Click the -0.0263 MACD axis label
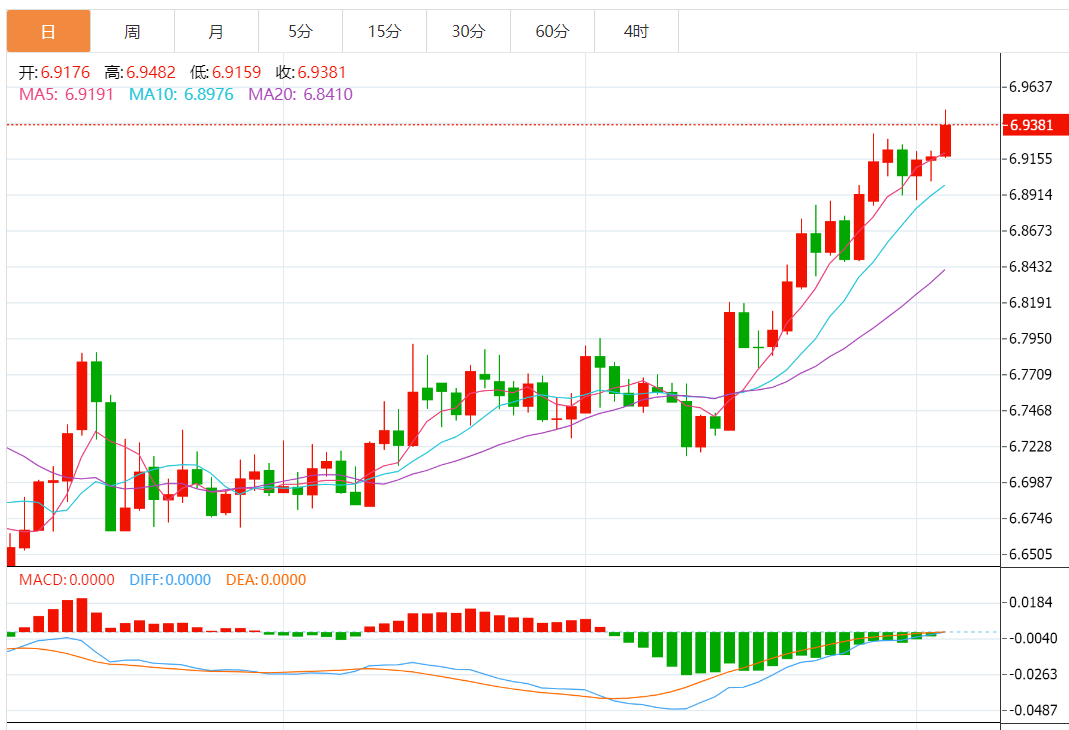Screen dimensions: 1069x730 point(1033,674)
